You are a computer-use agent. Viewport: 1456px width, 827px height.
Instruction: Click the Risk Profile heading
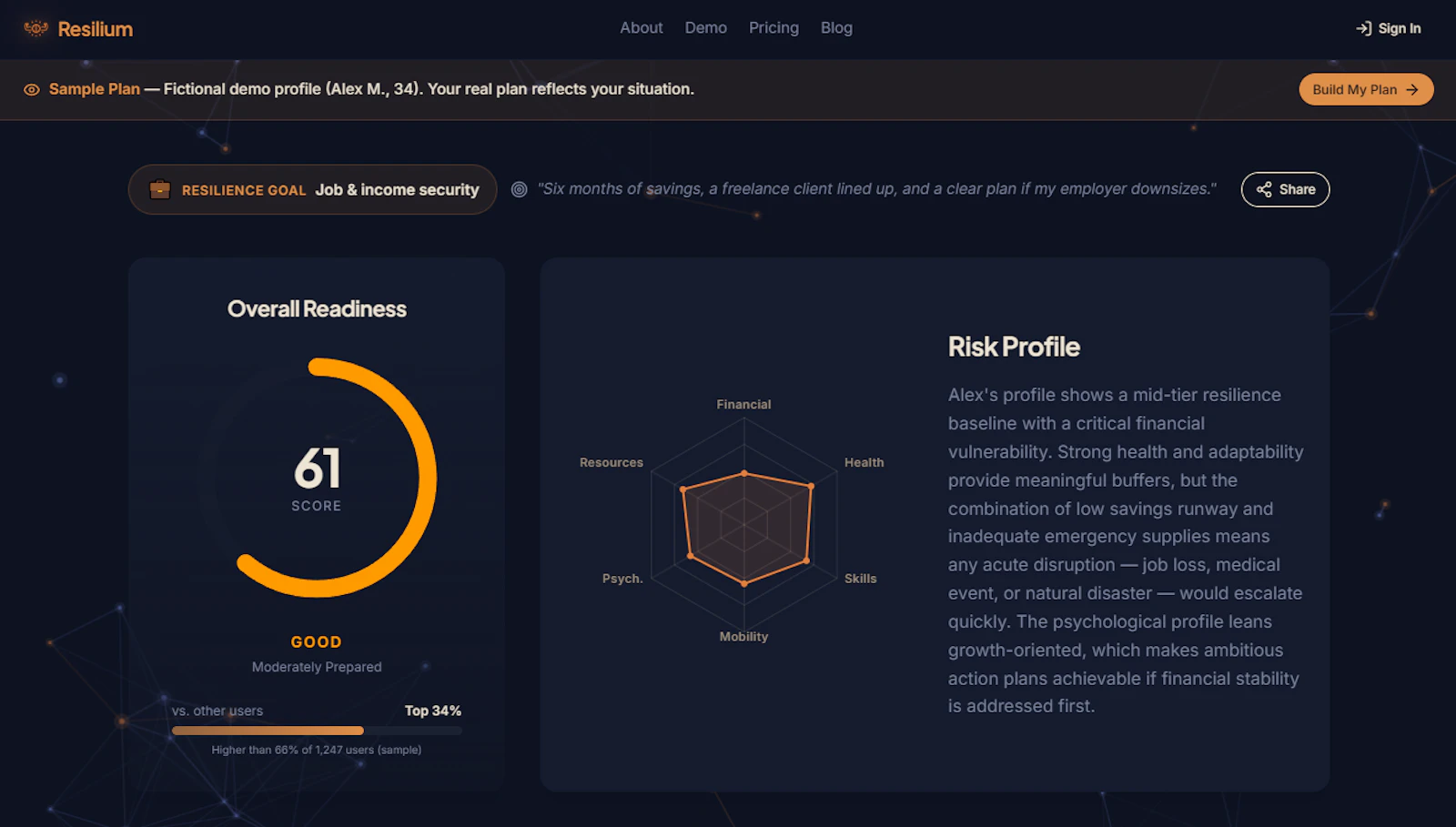pos(1014,347)
